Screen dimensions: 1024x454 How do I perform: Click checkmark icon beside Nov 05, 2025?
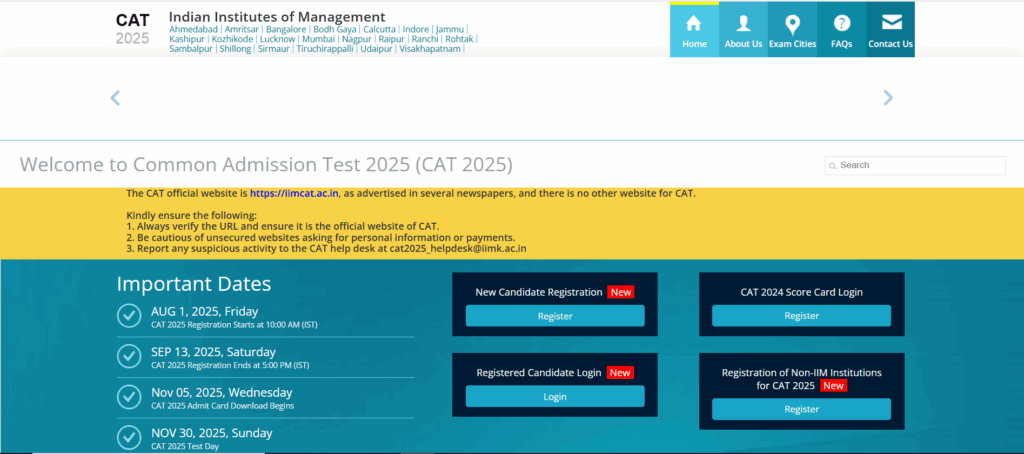pos(129,397)
